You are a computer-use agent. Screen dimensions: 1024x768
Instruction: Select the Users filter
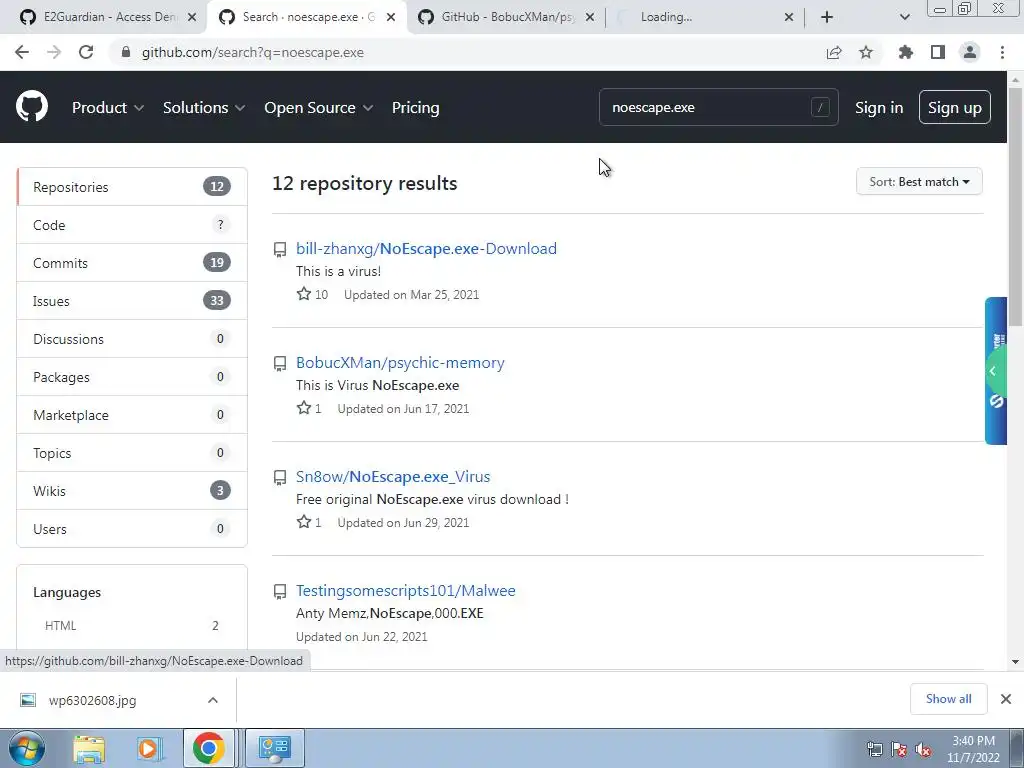coord(132,528)
